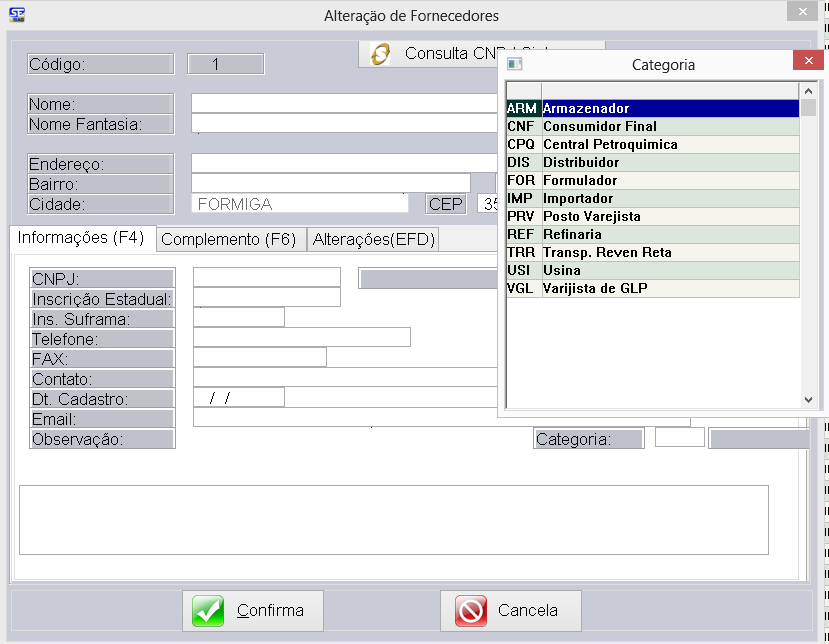Click the red Cancela prohibition icon
Viewport: 829px width, 644px height.
coord(470,611)
